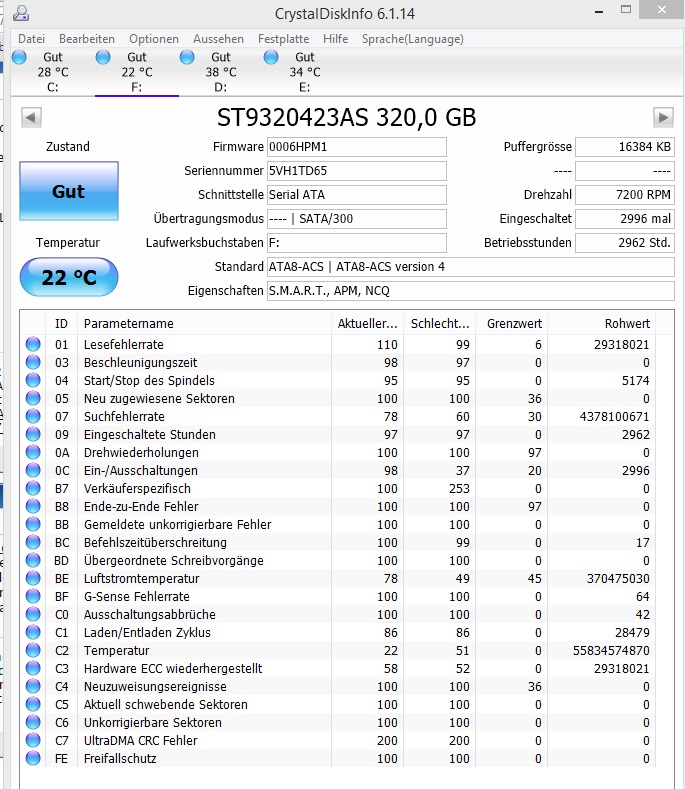Image resolution: width=685 pixels, height=789 pixels.
Task: Click the Standard field ATA8-ACS version 4
Action: click(471, 267)
